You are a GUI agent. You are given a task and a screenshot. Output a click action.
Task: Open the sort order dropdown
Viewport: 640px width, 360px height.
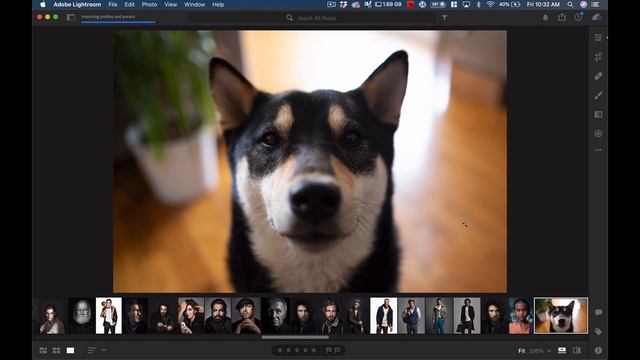[x=97, y=350]
